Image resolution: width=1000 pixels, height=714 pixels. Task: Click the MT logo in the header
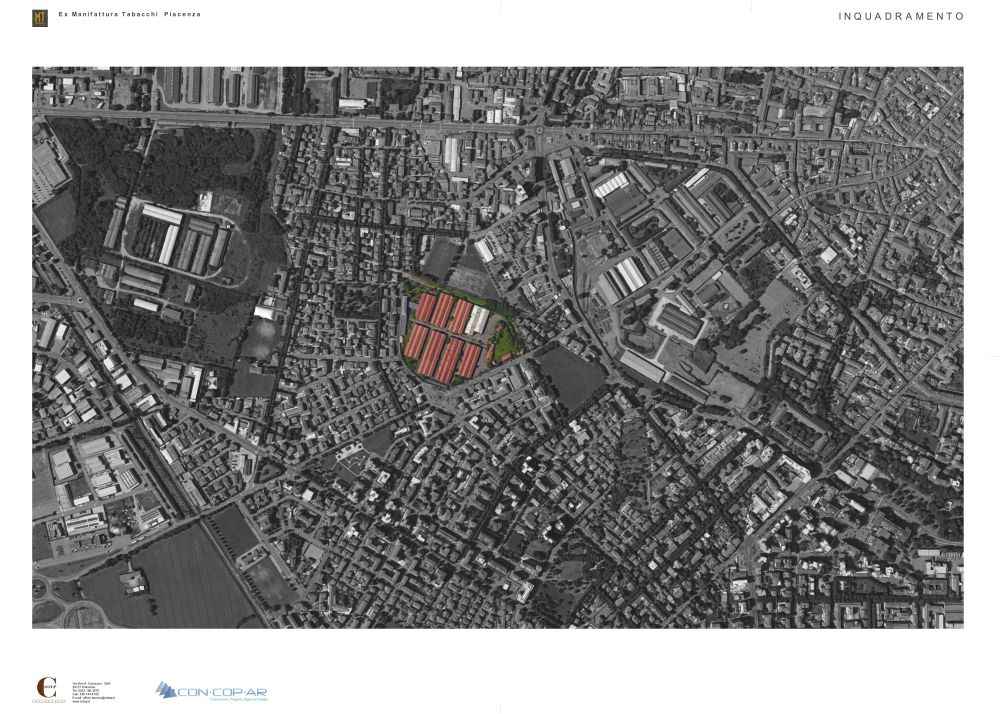[x=40, y=17]
